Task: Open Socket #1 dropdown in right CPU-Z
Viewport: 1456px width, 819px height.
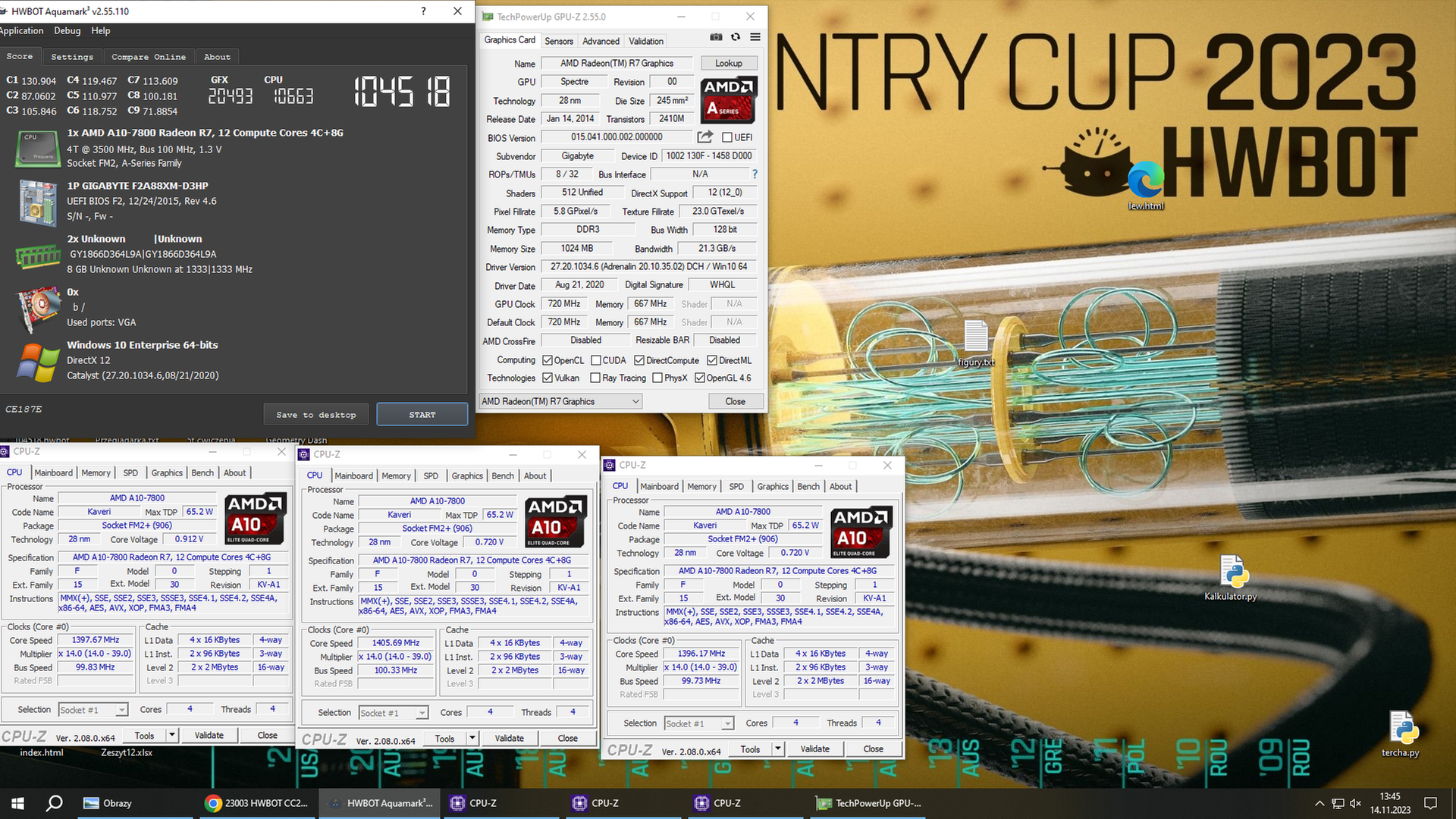Action: [x=699, y=723]
